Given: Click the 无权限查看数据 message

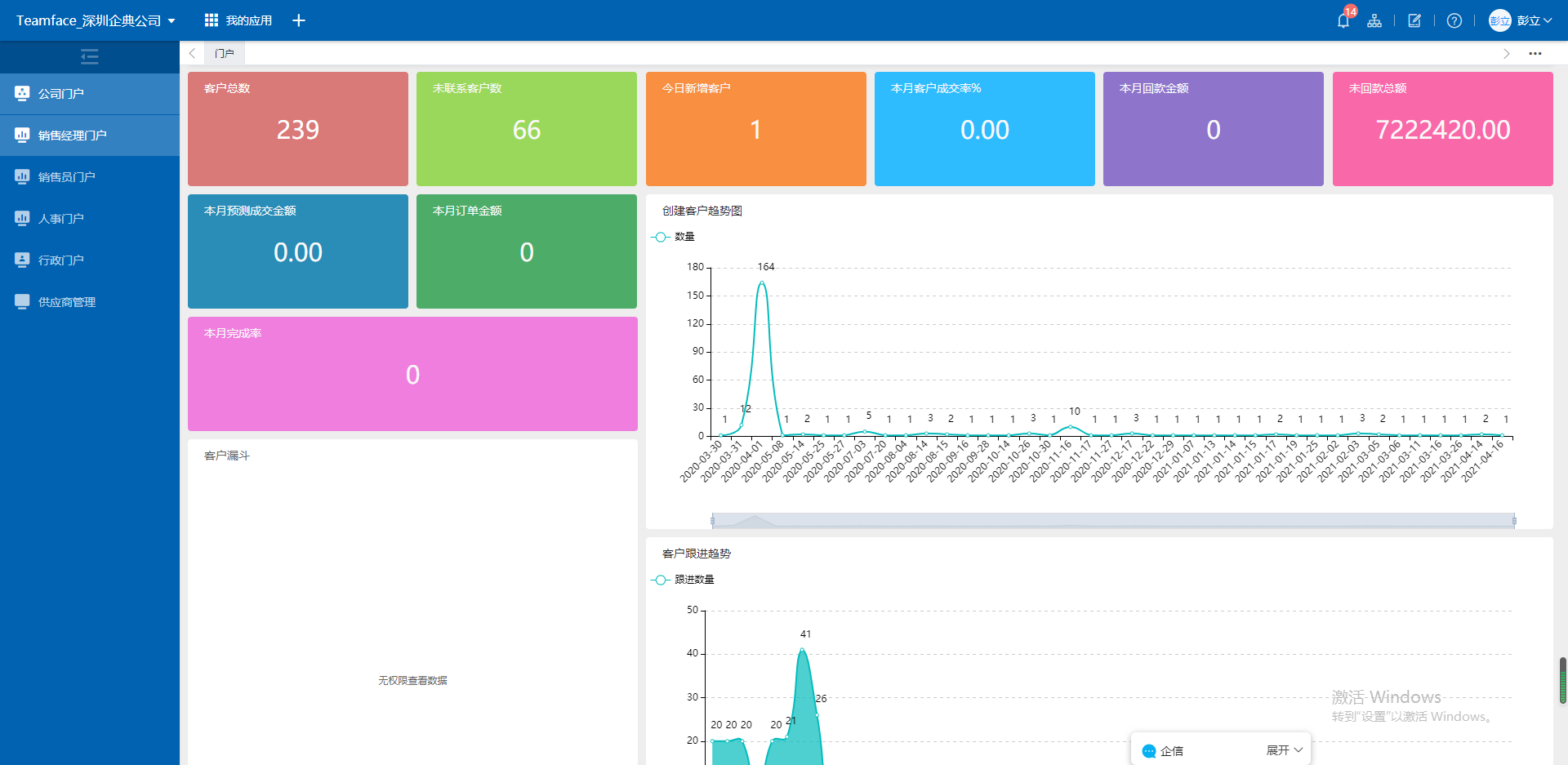Looking at the screenshot, I should (x=412, y=680).
